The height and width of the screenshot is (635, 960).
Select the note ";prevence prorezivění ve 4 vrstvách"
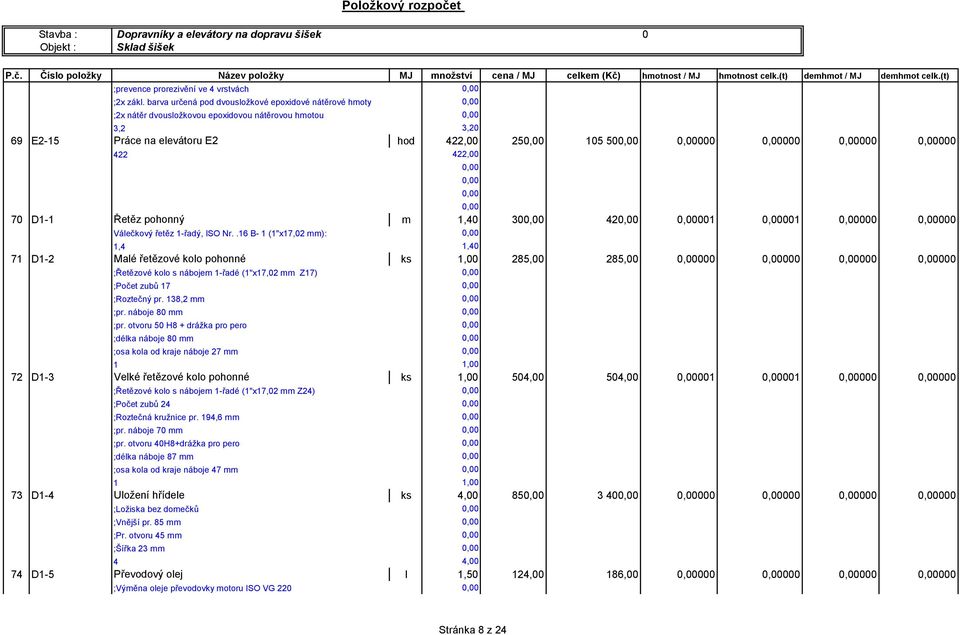(x=181, y=89)
